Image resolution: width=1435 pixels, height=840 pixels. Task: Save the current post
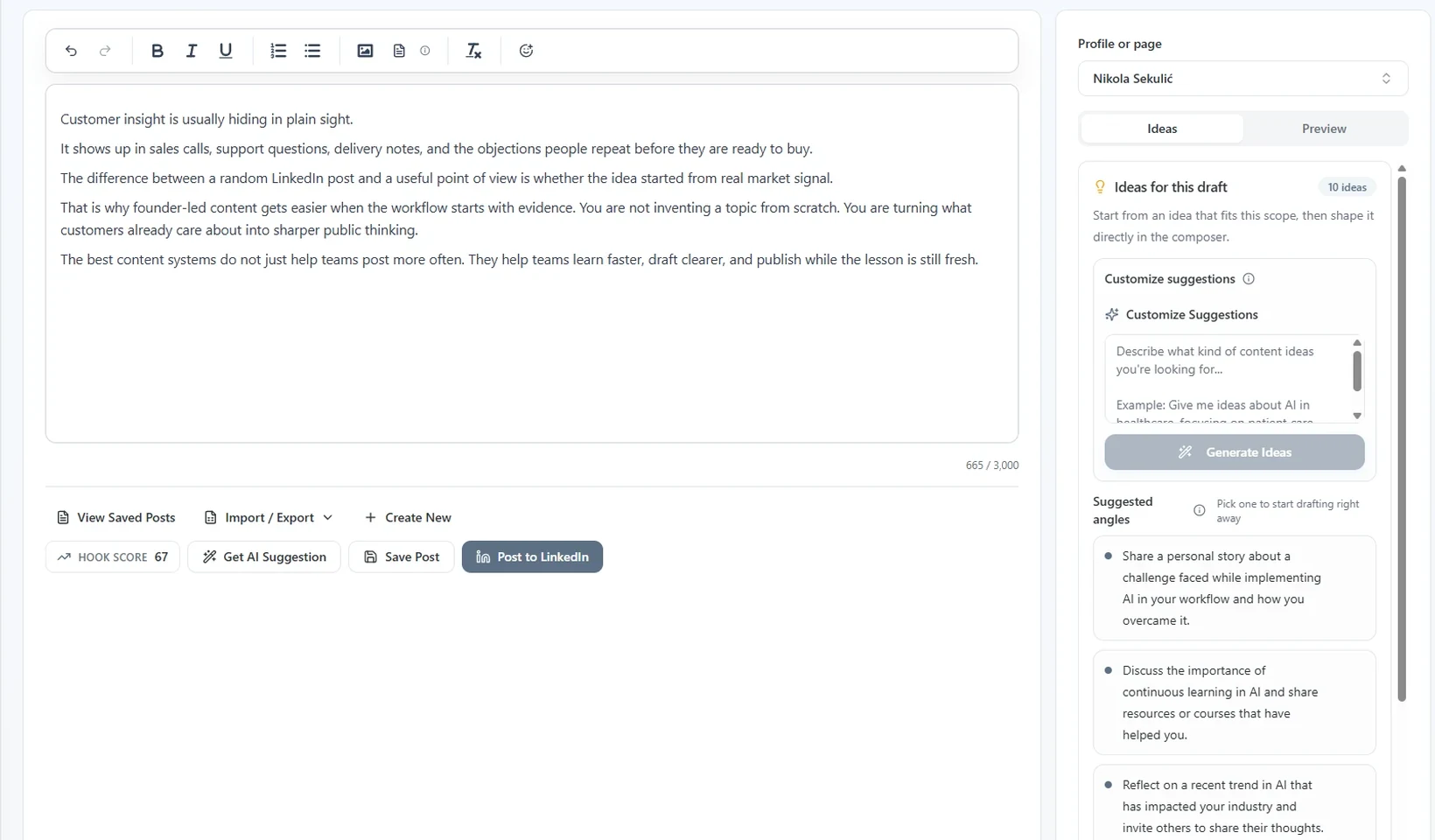(x=402, y=556)
